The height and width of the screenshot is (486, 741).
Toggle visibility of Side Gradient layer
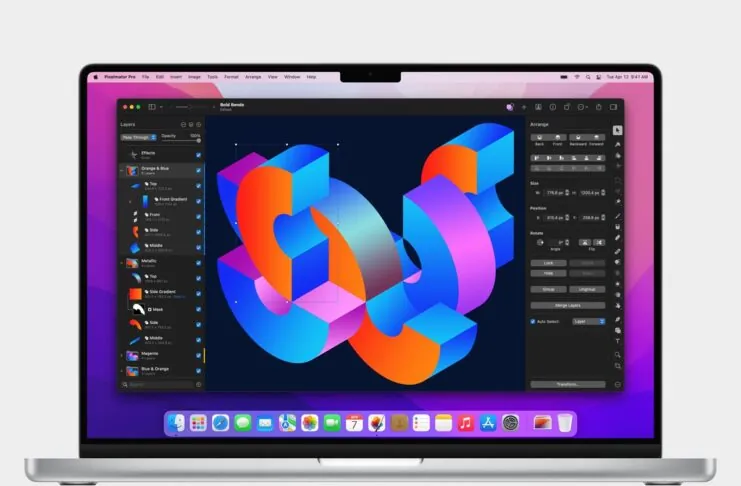tap(198, 294)
